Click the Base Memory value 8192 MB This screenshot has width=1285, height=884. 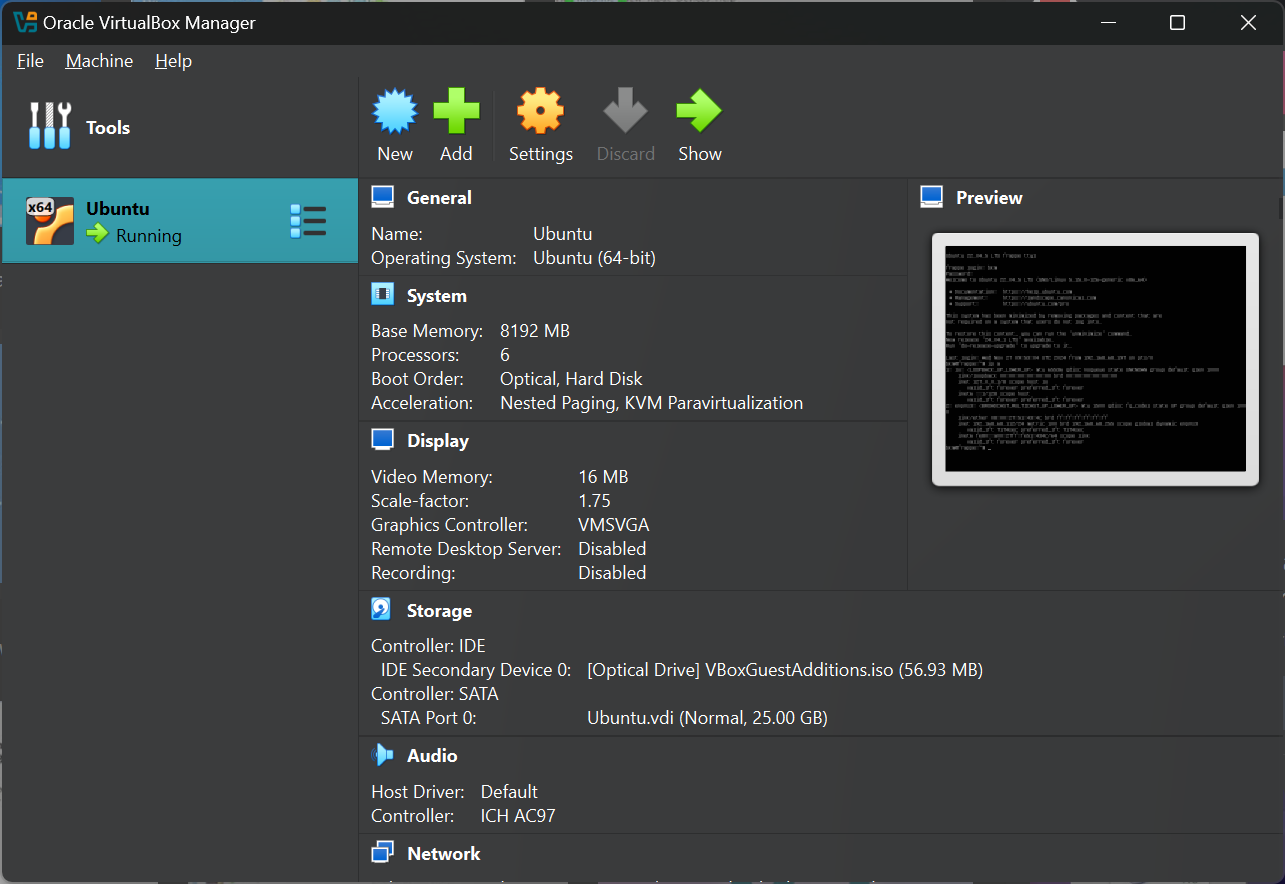535,331
